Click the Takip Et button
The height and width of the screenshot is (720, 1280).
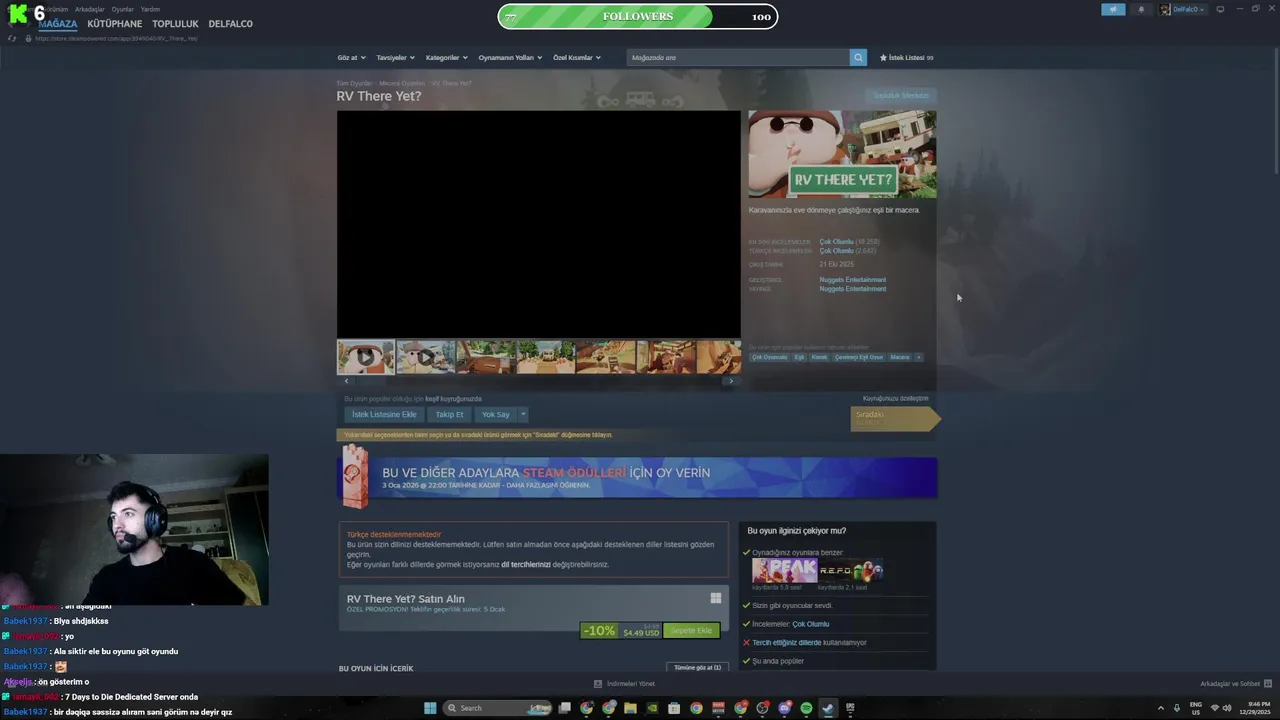pyautogui.click(x=449, y=414)
